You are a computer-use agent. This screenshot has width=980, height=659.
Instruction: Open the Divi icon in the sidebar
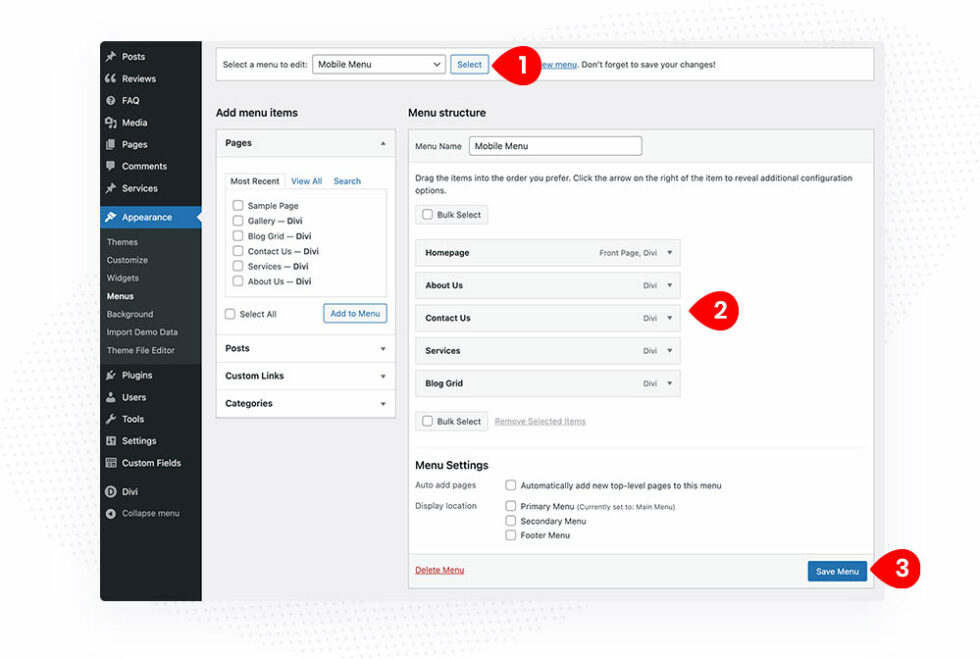[112, 491]
